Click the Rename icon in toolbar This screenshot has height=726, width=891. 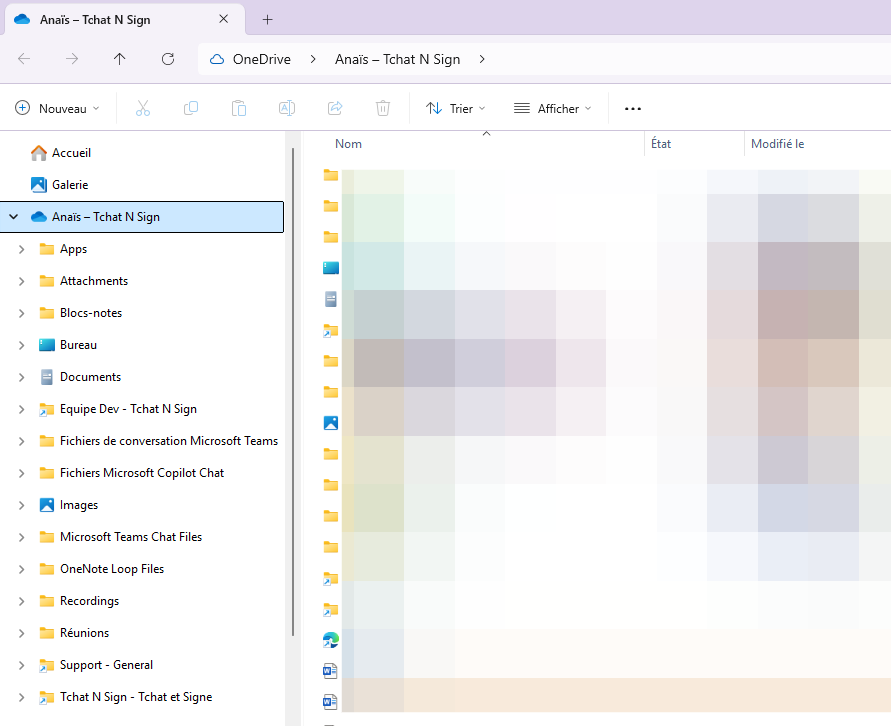[287, 108]
